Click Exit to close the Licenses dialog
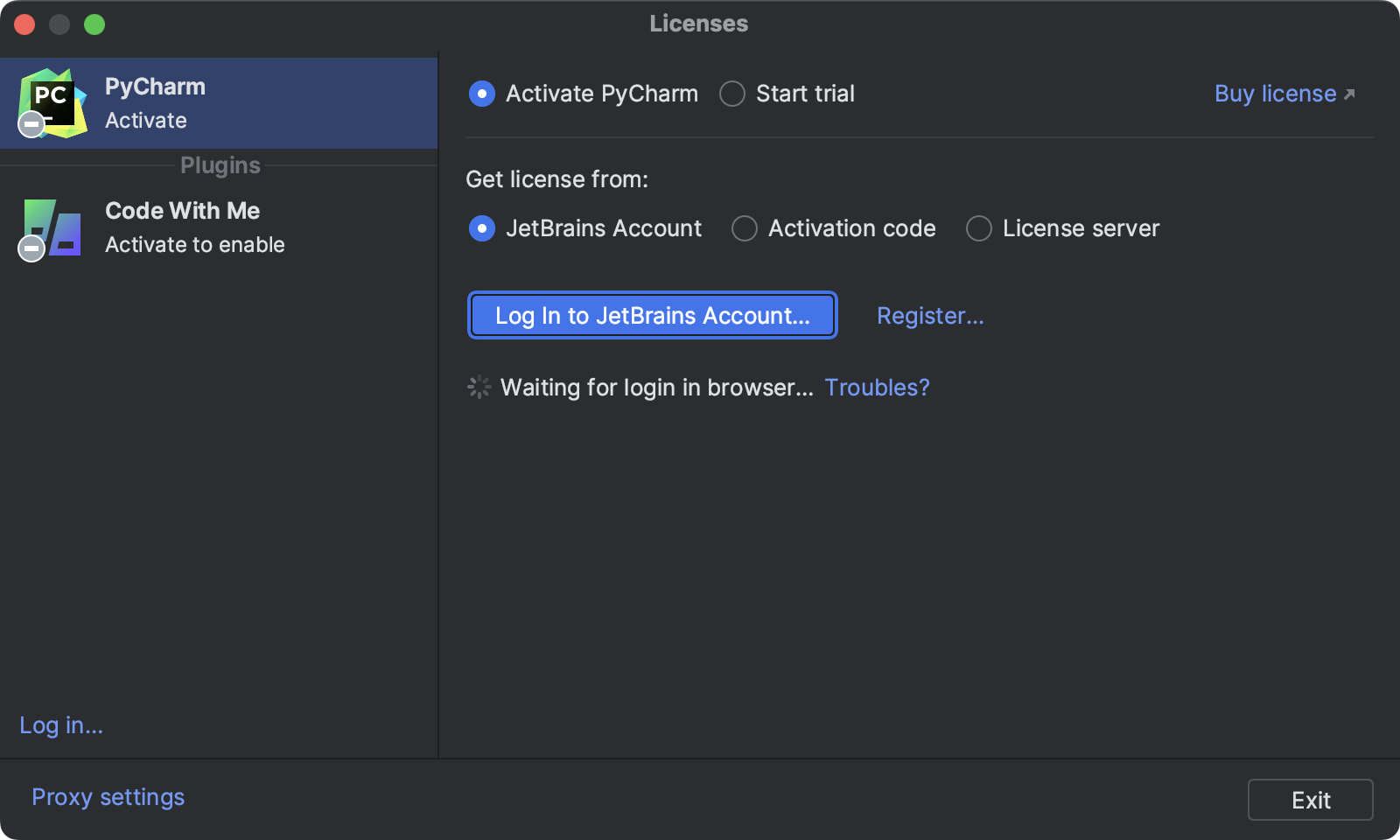This screenshot has height=840, width=1400. click(1310, 799)
